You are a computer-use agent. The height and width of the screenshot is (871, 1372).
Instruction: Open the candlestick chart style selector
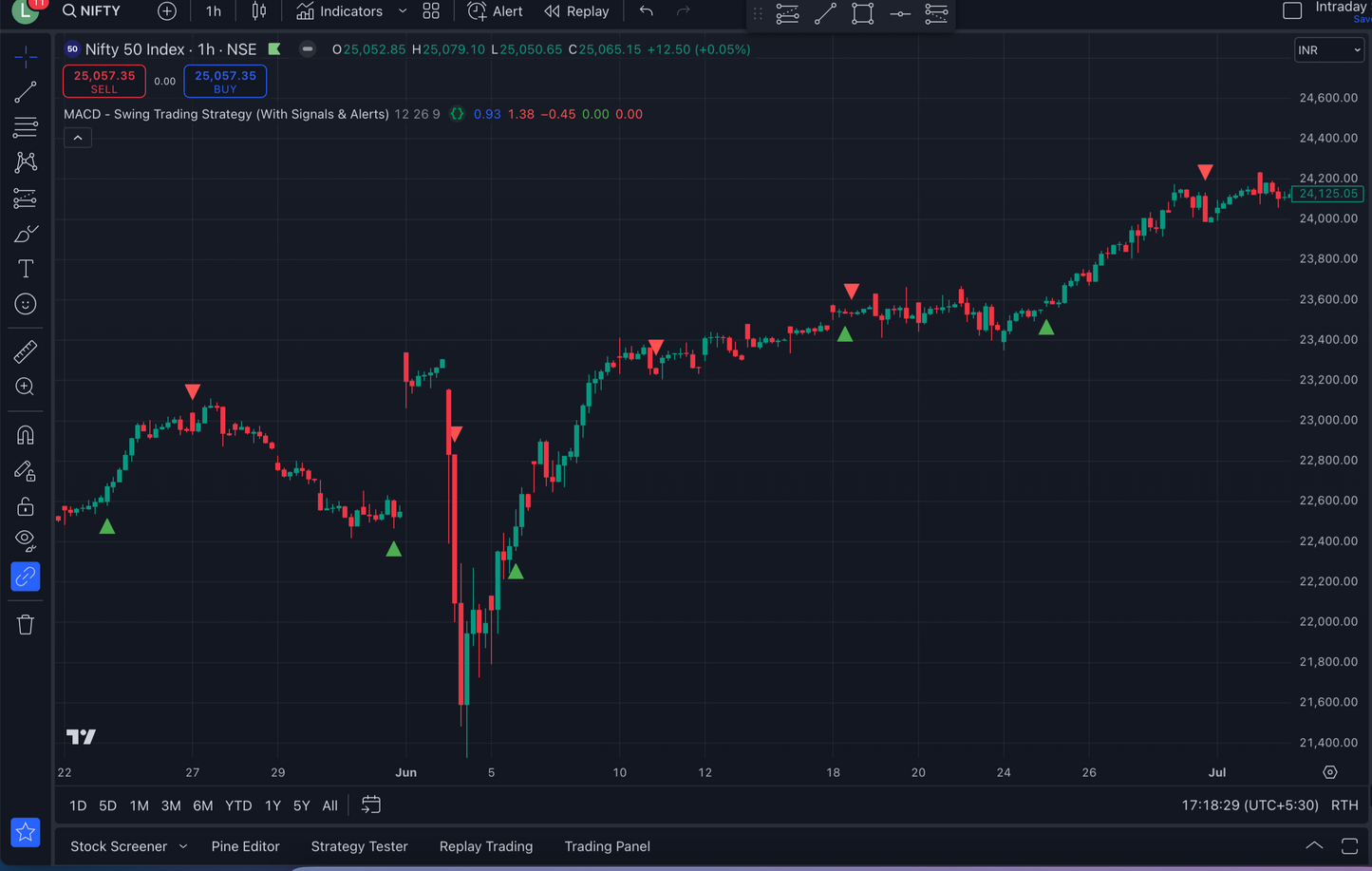[259, 11]
